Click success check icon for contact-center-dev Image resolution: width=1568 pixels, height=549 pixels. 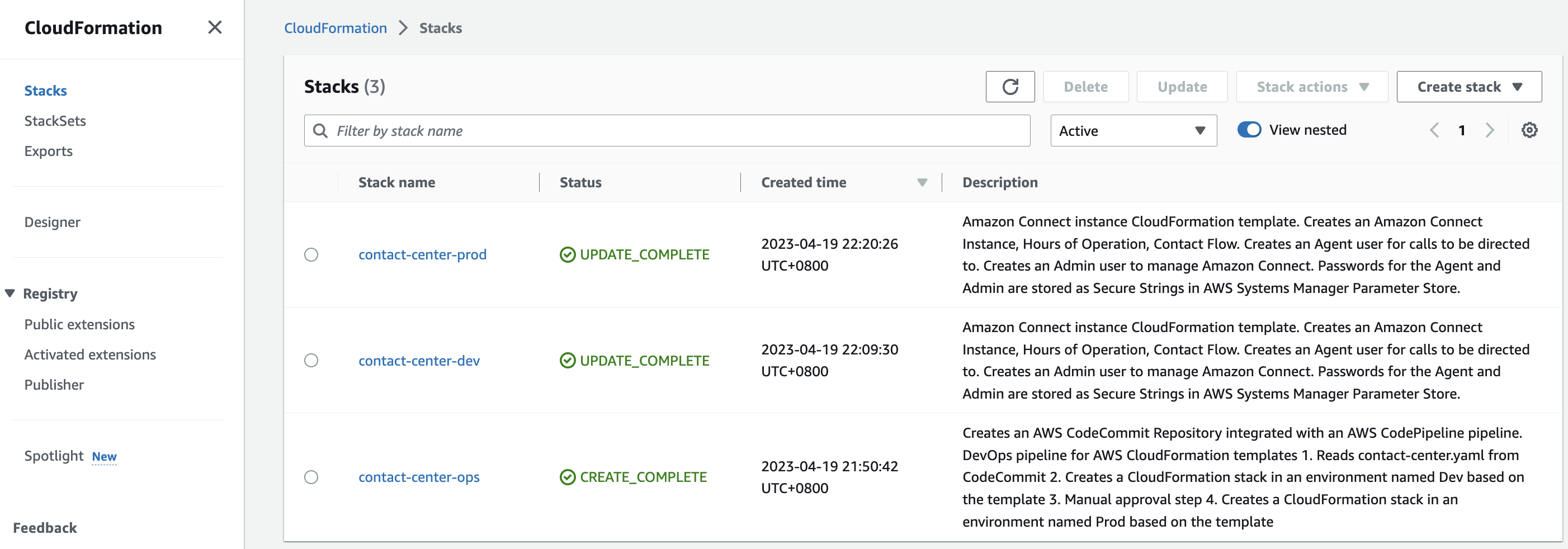tap(567, 361)
